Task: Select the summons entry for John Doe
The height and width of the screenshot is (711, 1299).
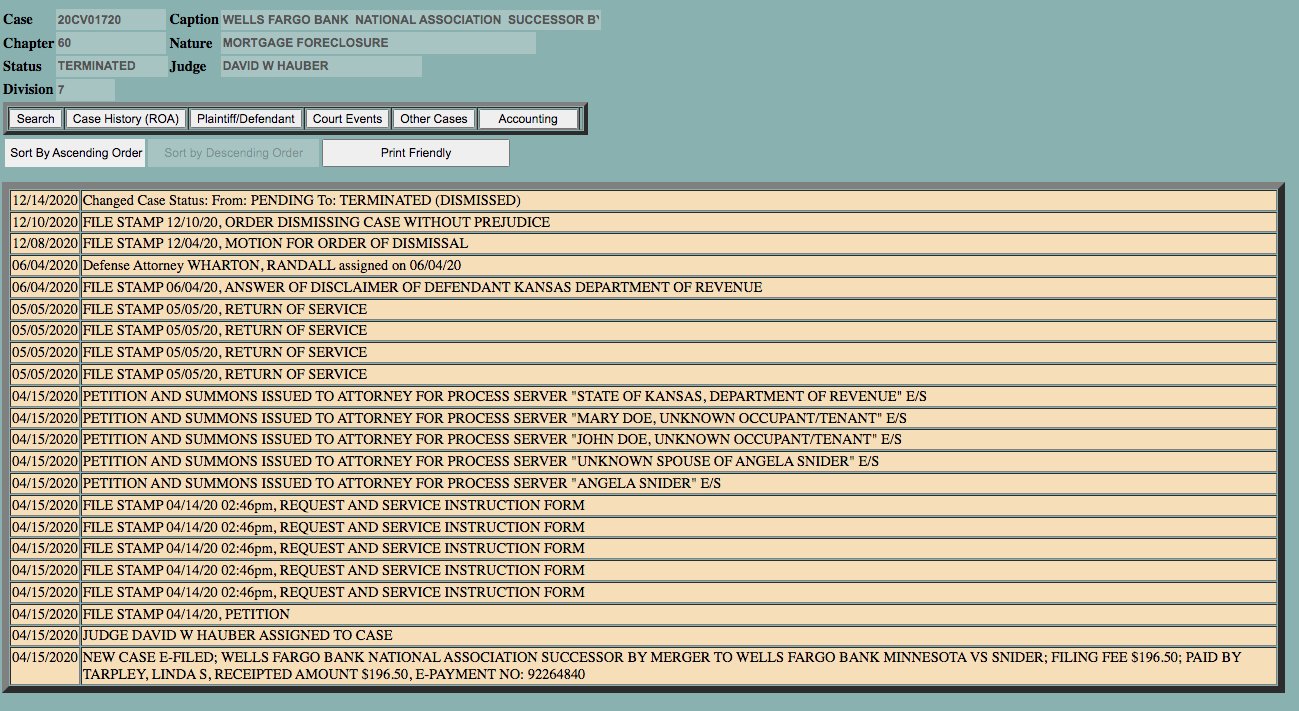Action: click(679, 439)
